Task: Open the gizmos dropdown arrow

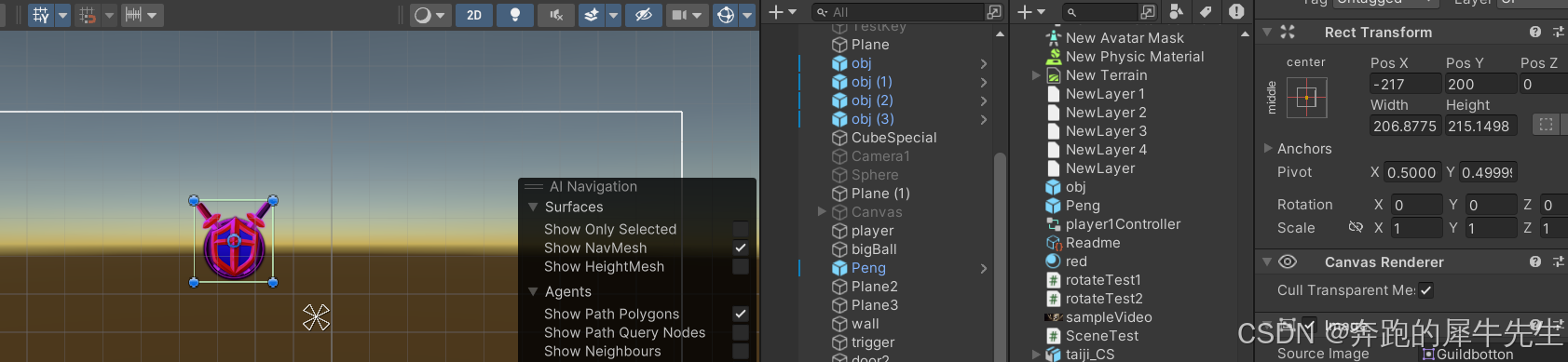Action: (x=747, y=15)
